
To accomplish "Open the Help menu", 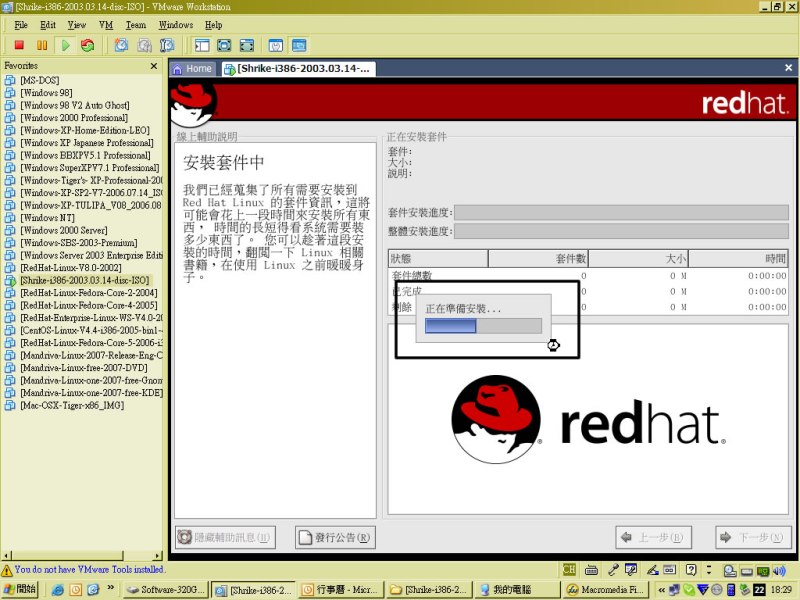I will [213, 24].
